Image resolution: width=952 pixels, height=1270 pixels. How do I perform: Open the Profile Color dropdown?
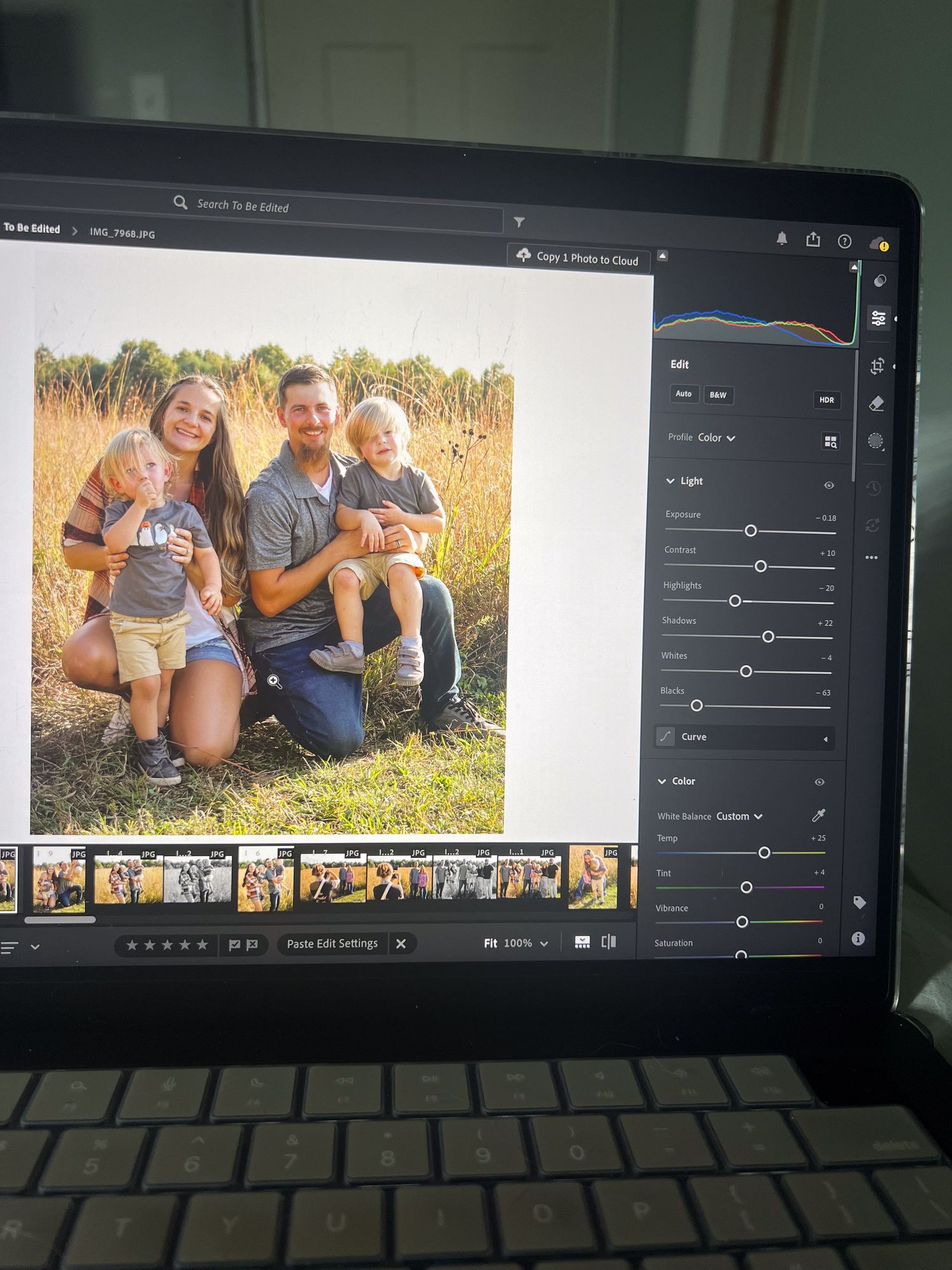point(716,438)
